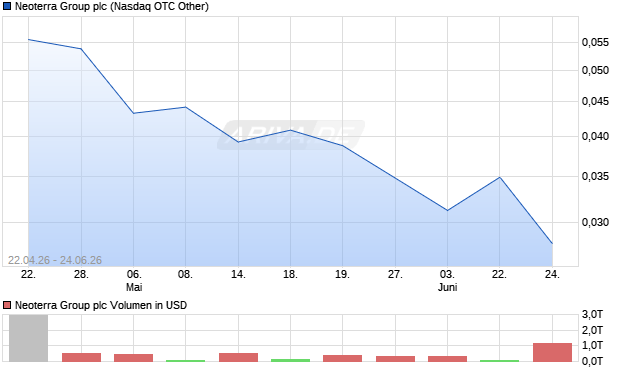Click the red volume bar for 14.
The height and width of the screenshot is (371, 620).
pos(238,357)
